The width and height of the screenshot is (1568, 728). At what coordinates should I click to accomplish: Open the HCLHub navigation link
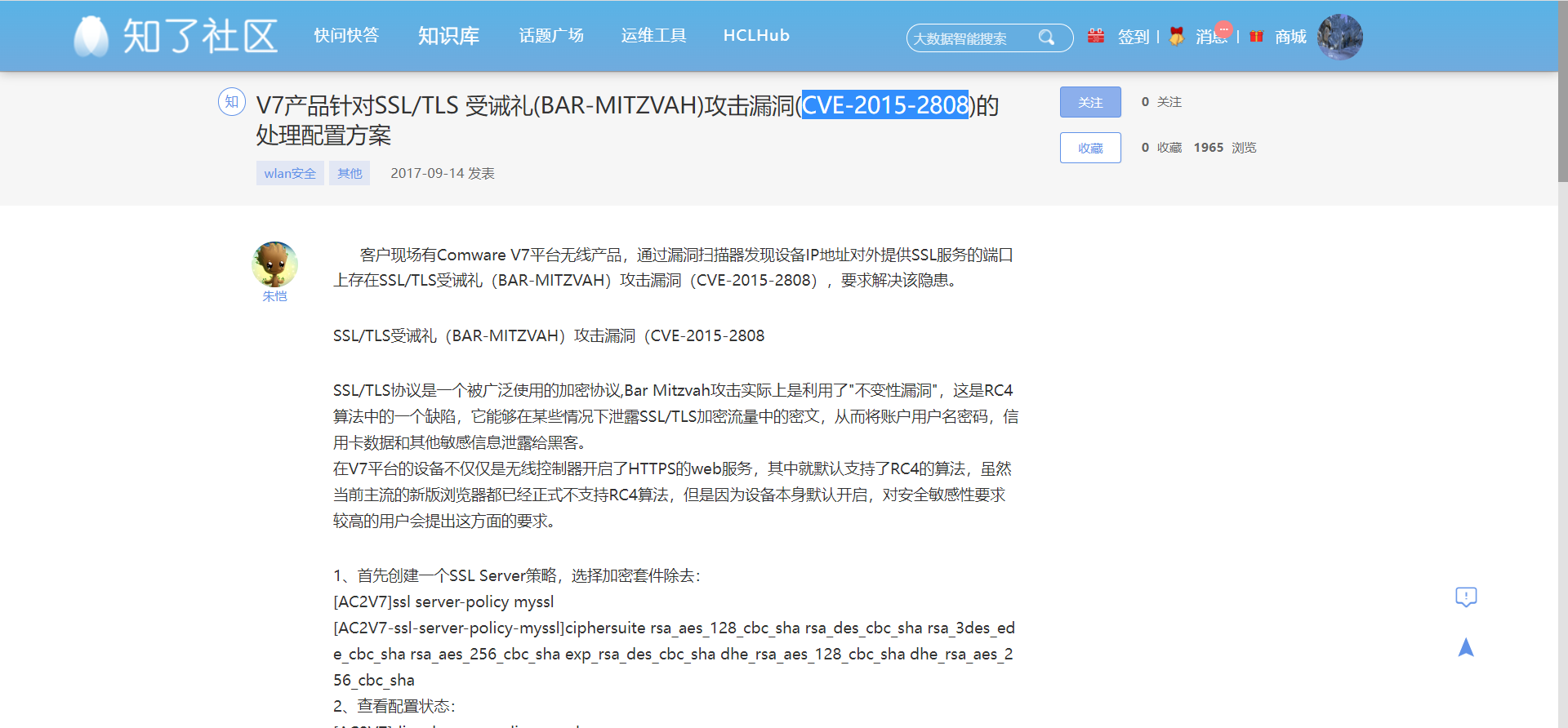coord(756,36)
